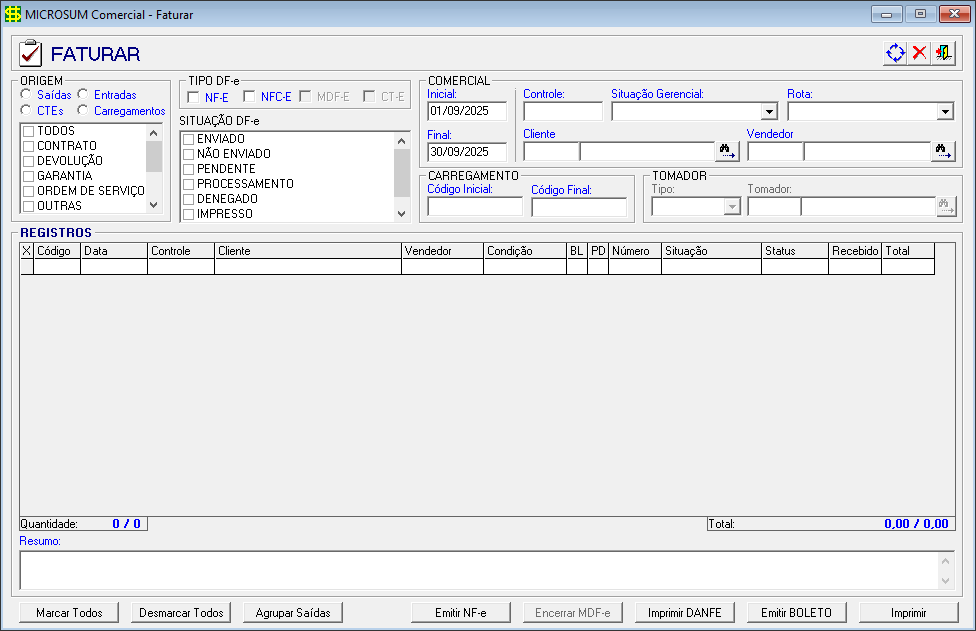Open Cliente search with binoculars icon
The height and width of the screenshot is (631, 976).
727,151
